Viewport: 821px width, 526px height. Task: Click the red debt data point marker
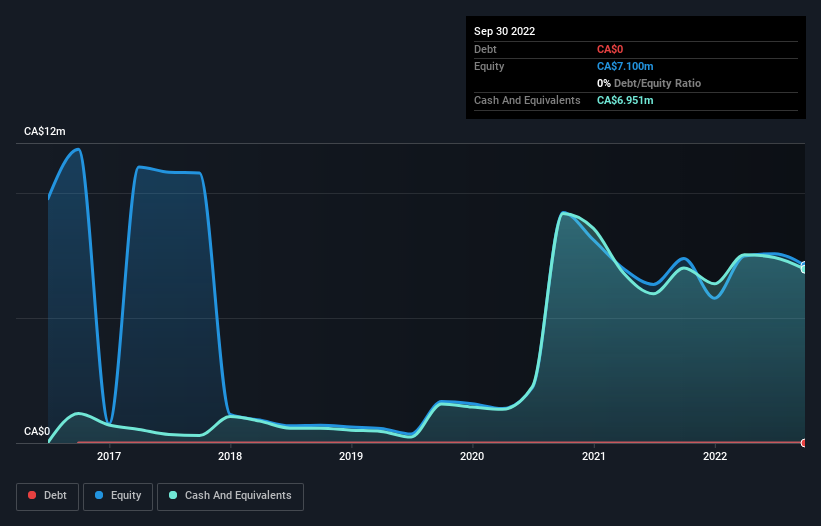(804, 443)
